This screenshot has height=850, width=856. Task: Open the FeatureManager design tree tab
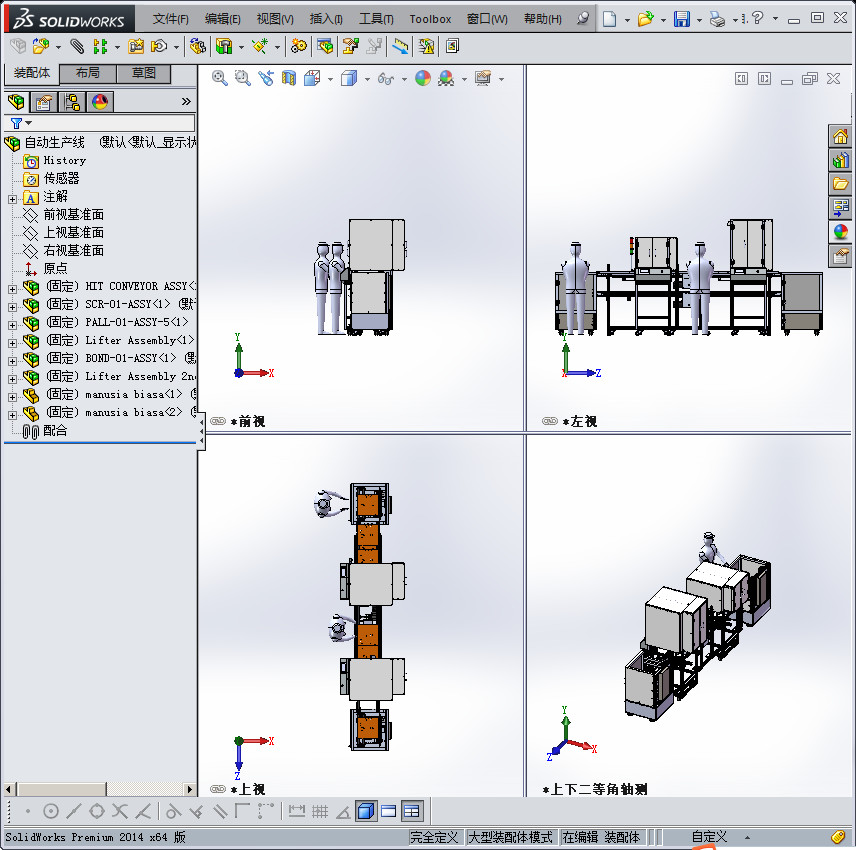point(16,102)
